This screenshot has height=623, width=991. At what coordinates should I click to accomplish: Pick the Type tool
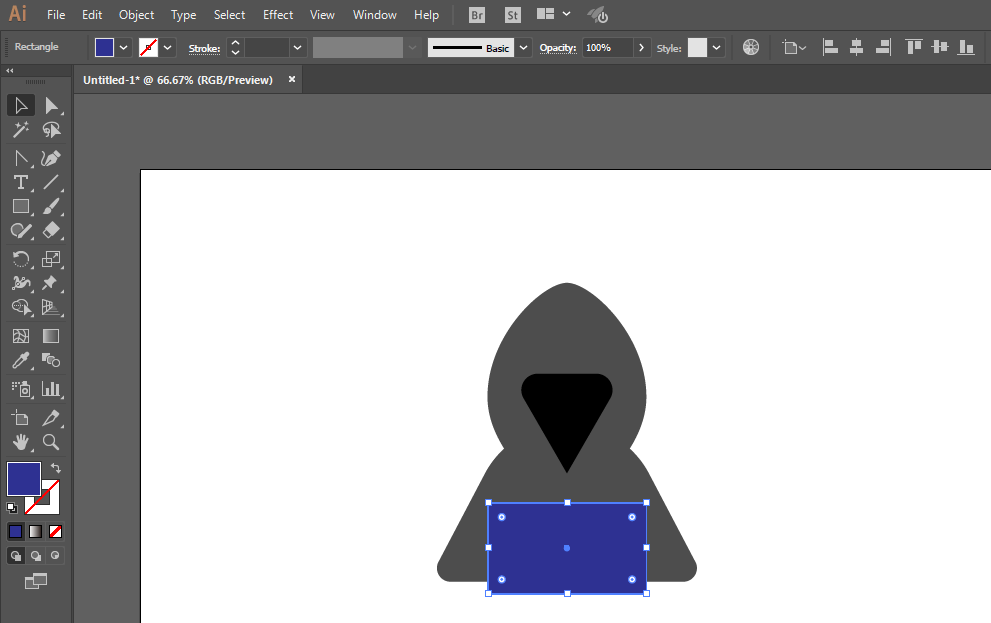tap(20, 182)
